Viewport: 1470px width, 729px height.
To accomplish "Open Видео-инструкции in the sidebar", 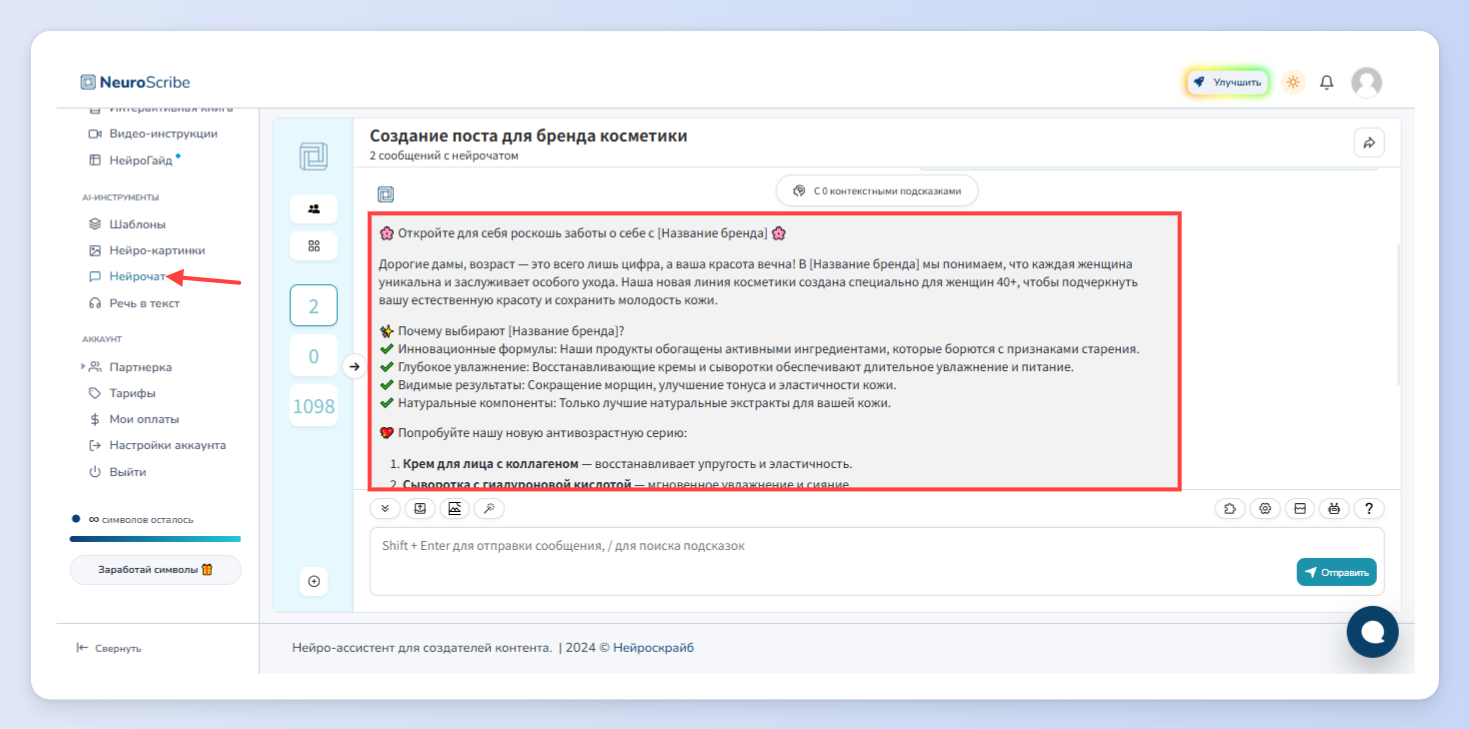I will tap(154, 133).
